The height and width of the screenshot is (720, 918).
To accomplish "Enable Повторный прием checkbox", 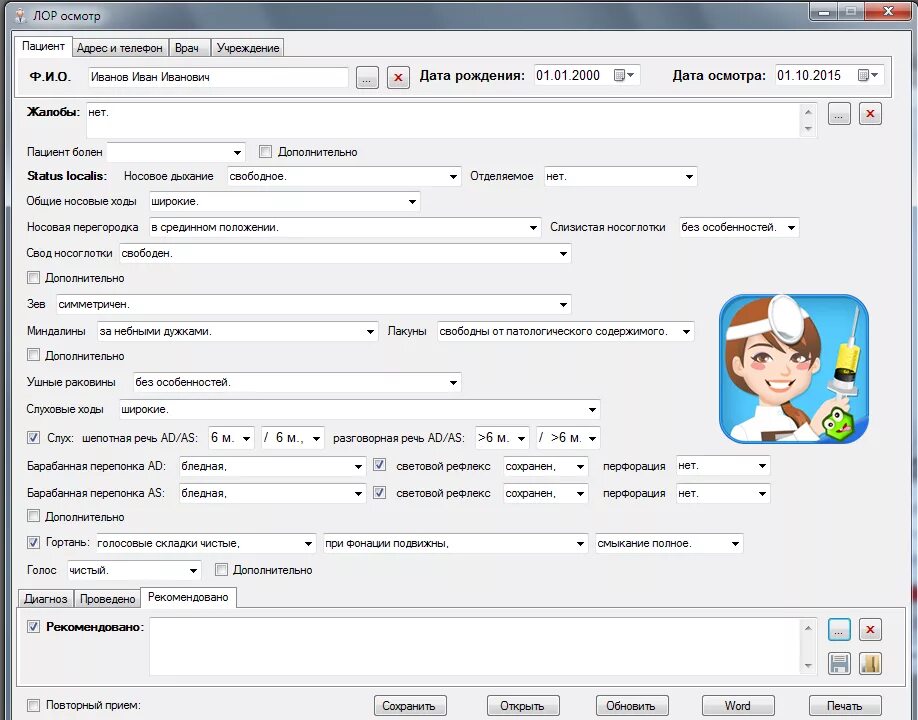I will [33, 705].
